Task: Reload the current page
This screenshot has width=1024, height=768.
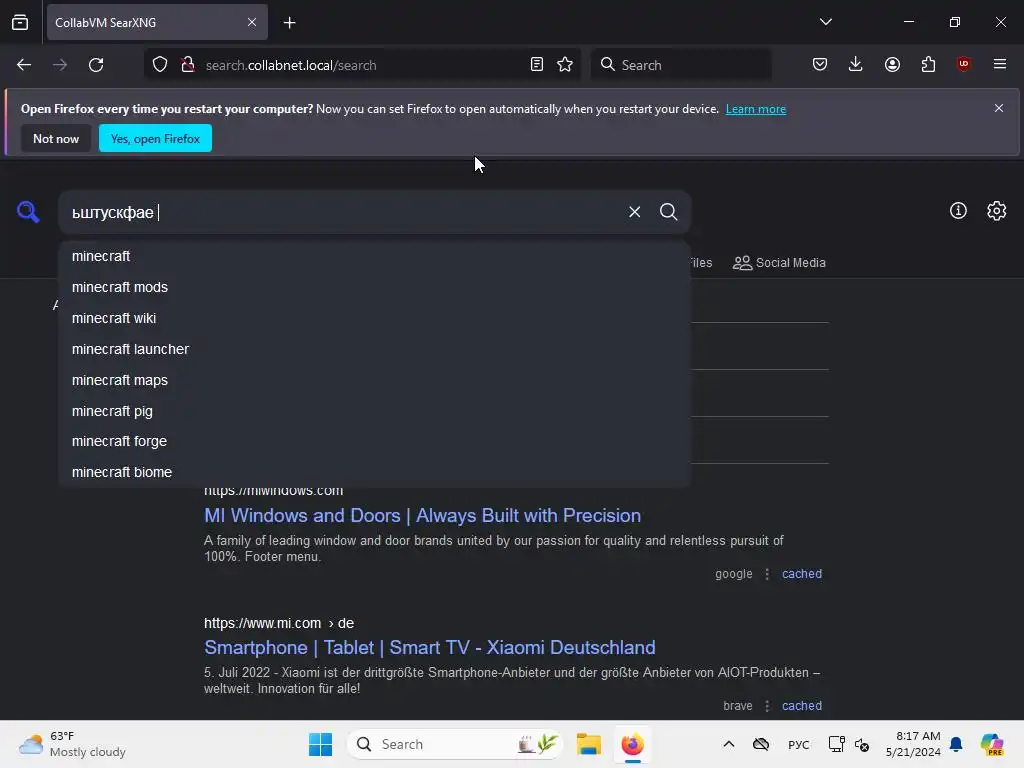Action: point(96,65)
